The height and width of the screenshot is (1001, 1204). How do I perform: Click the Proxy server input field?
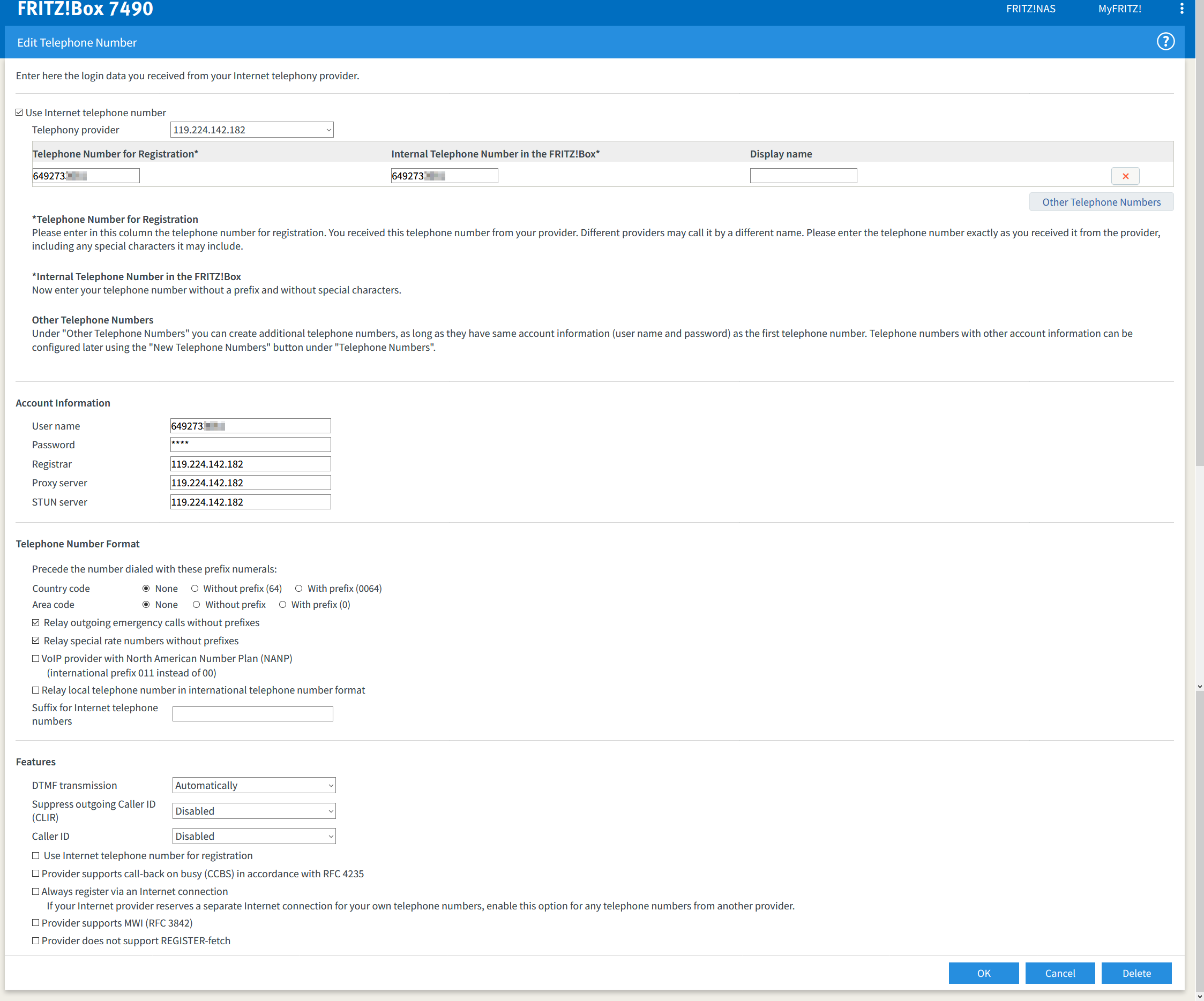[251, 483]
